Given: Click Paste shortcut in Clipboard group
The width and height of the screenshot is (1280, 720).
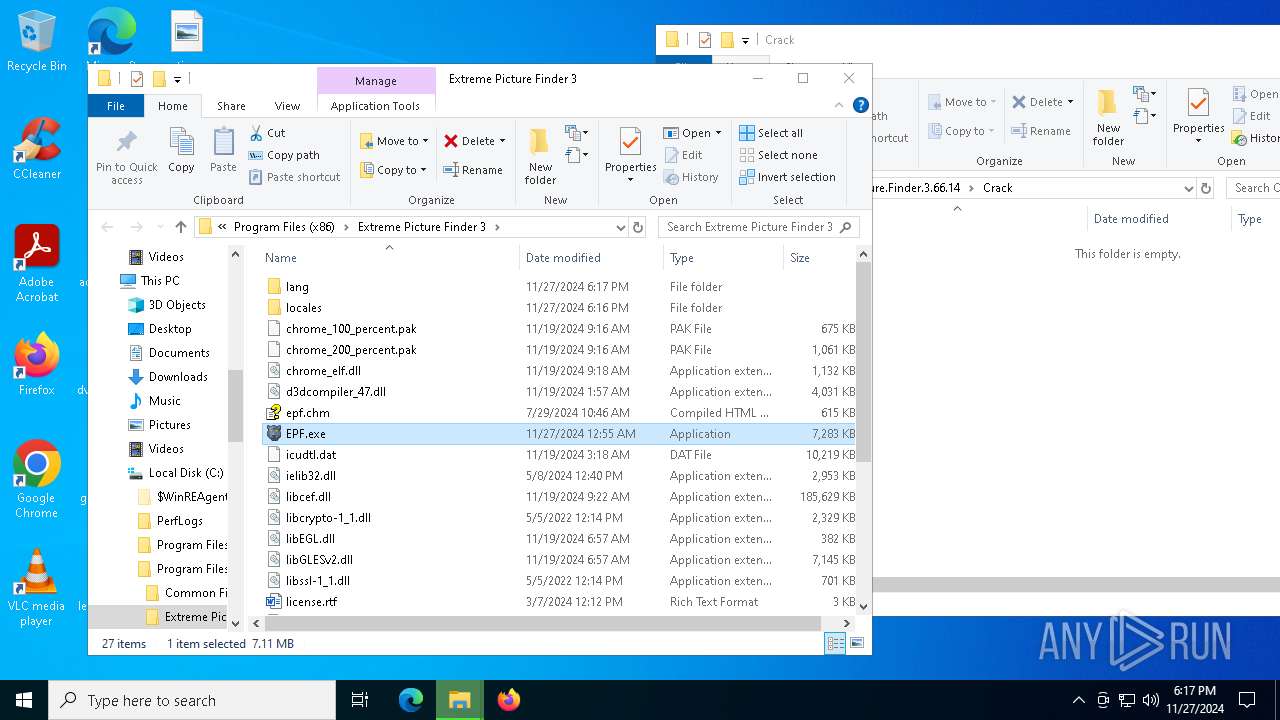Looking at the screenshot, I should pos(294,177).
